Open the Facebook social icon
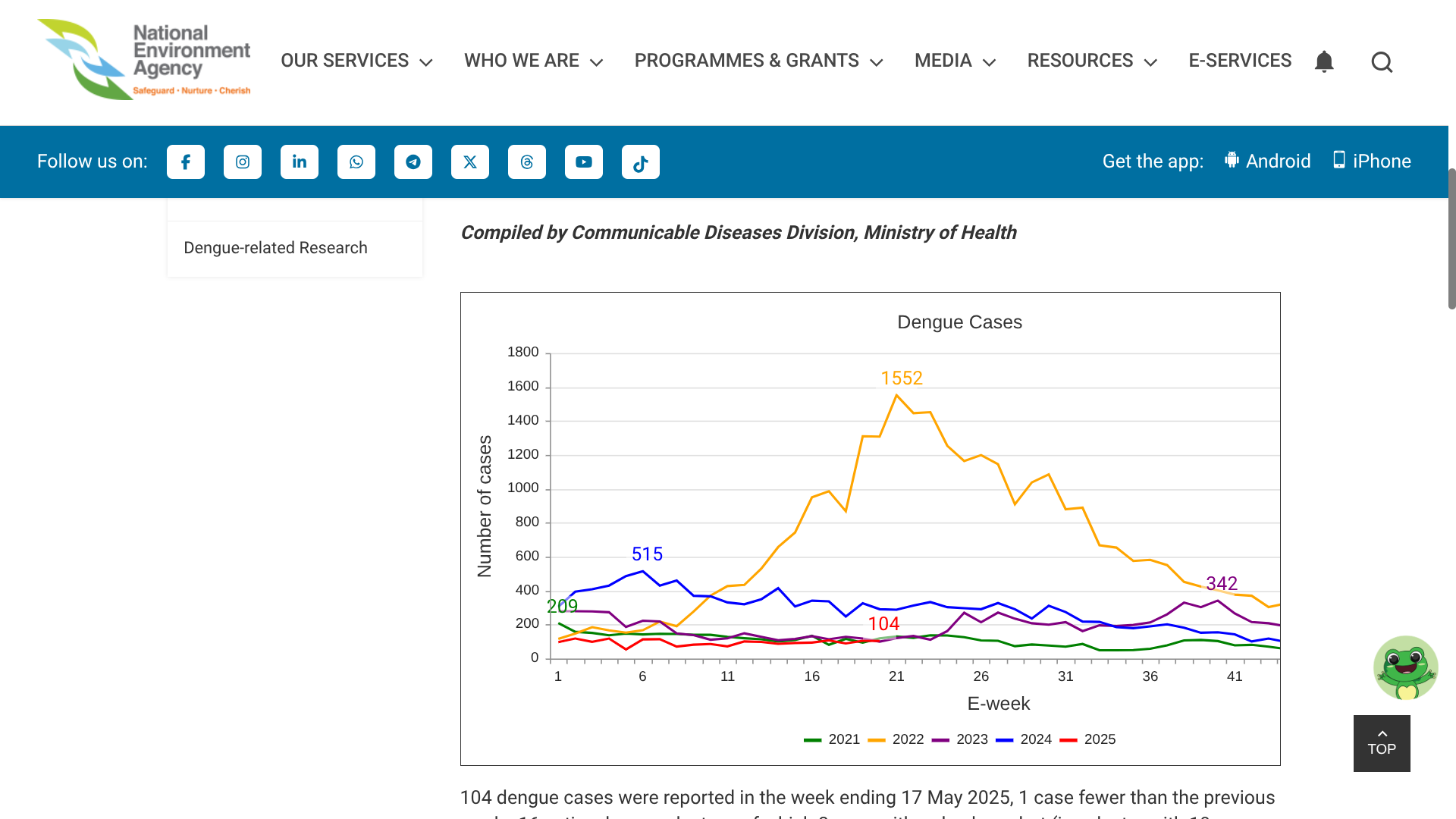Viewport: 1456px width, 819px height. point(186,162)
